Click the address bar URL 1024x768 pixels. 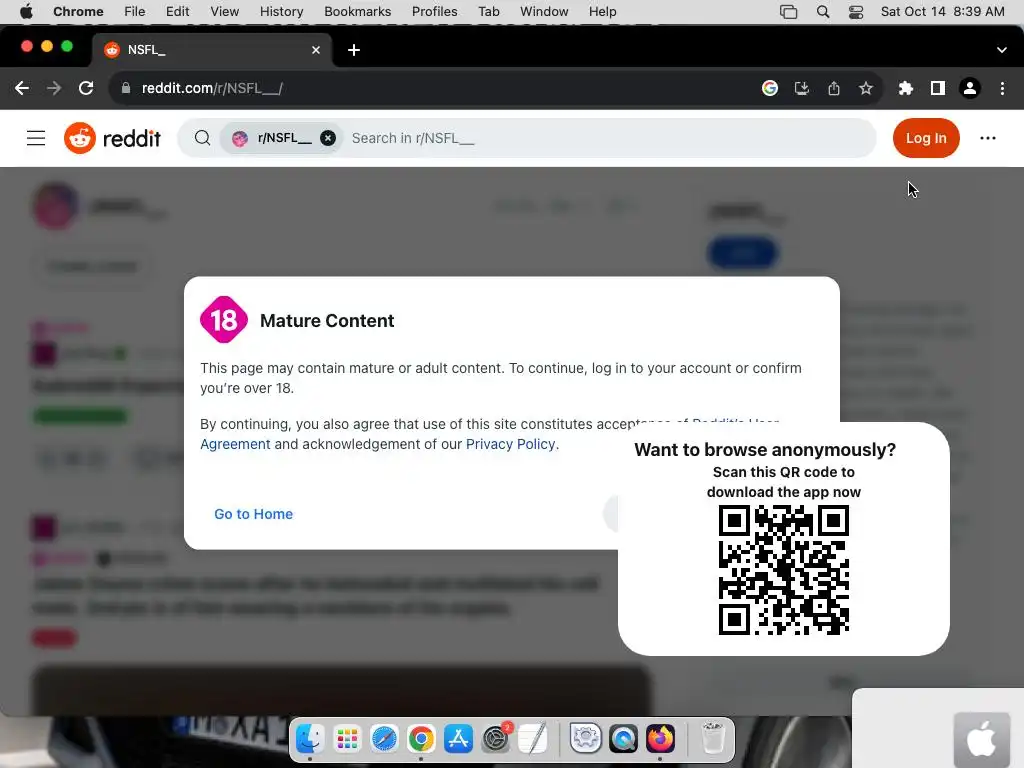212,88
